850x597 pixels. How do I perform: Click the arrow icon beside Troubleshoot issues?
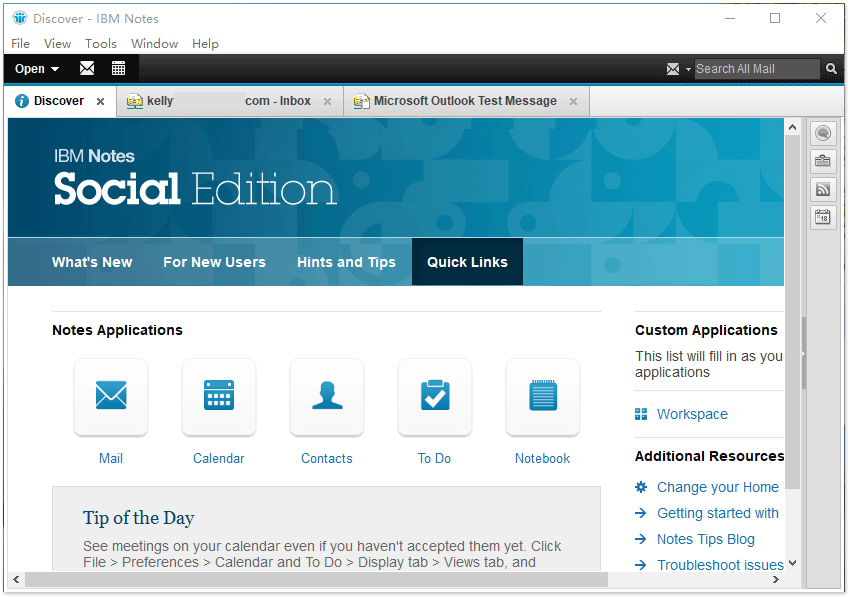(x=641, y=565)
